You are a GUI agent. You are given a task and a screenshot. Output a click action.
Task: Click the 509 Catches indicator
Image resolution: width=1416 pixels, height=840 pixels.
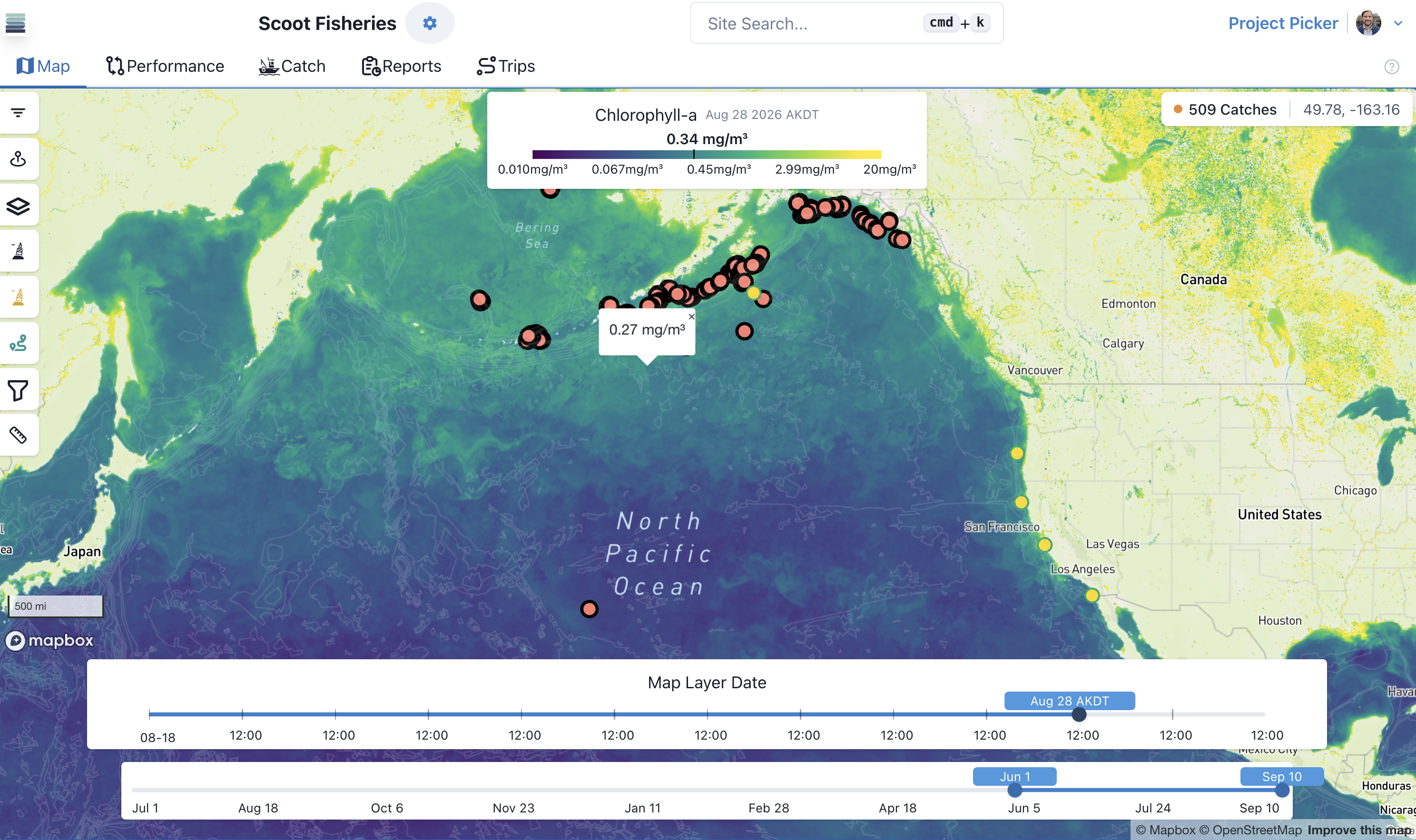point(1225,109)
